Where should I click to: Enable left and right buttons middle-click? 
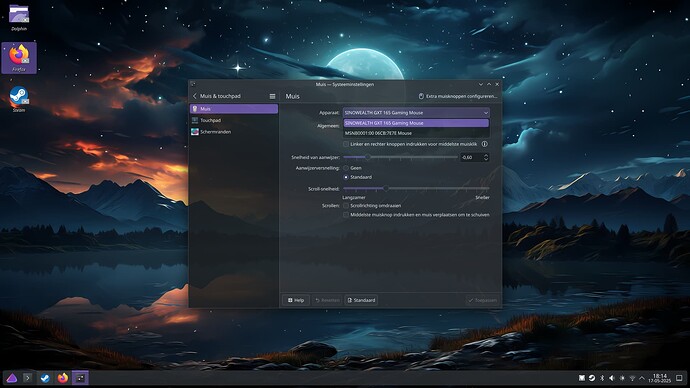point(346,144)
